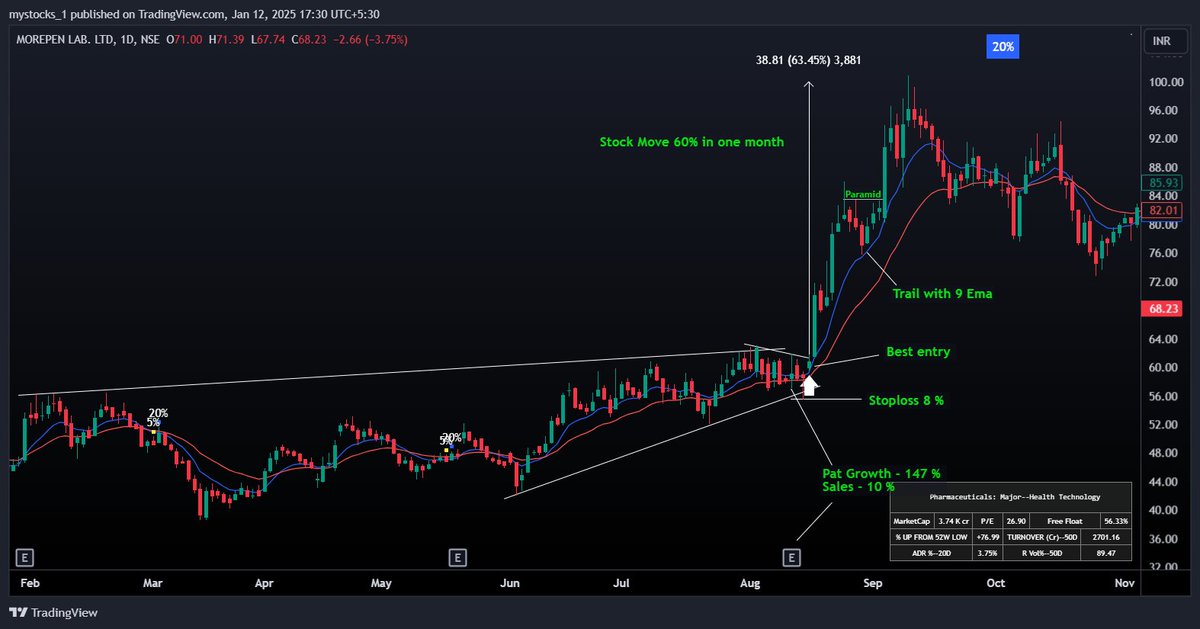Click the '+76.99' 52W low value
1200x629 pixels.
tap(988, 537)
